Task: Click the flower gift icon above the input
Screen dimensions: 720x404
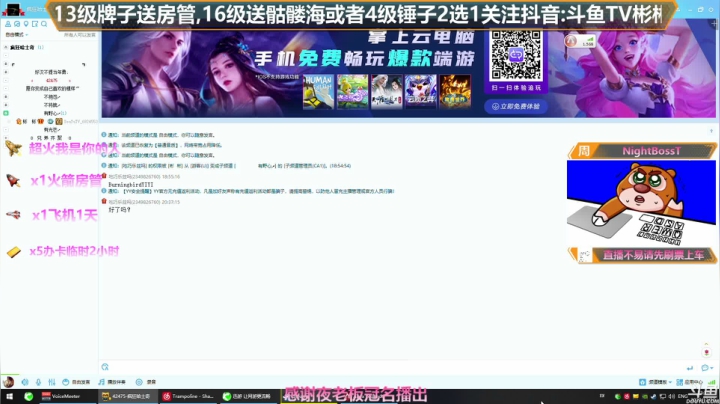Action: coord(707,352)
